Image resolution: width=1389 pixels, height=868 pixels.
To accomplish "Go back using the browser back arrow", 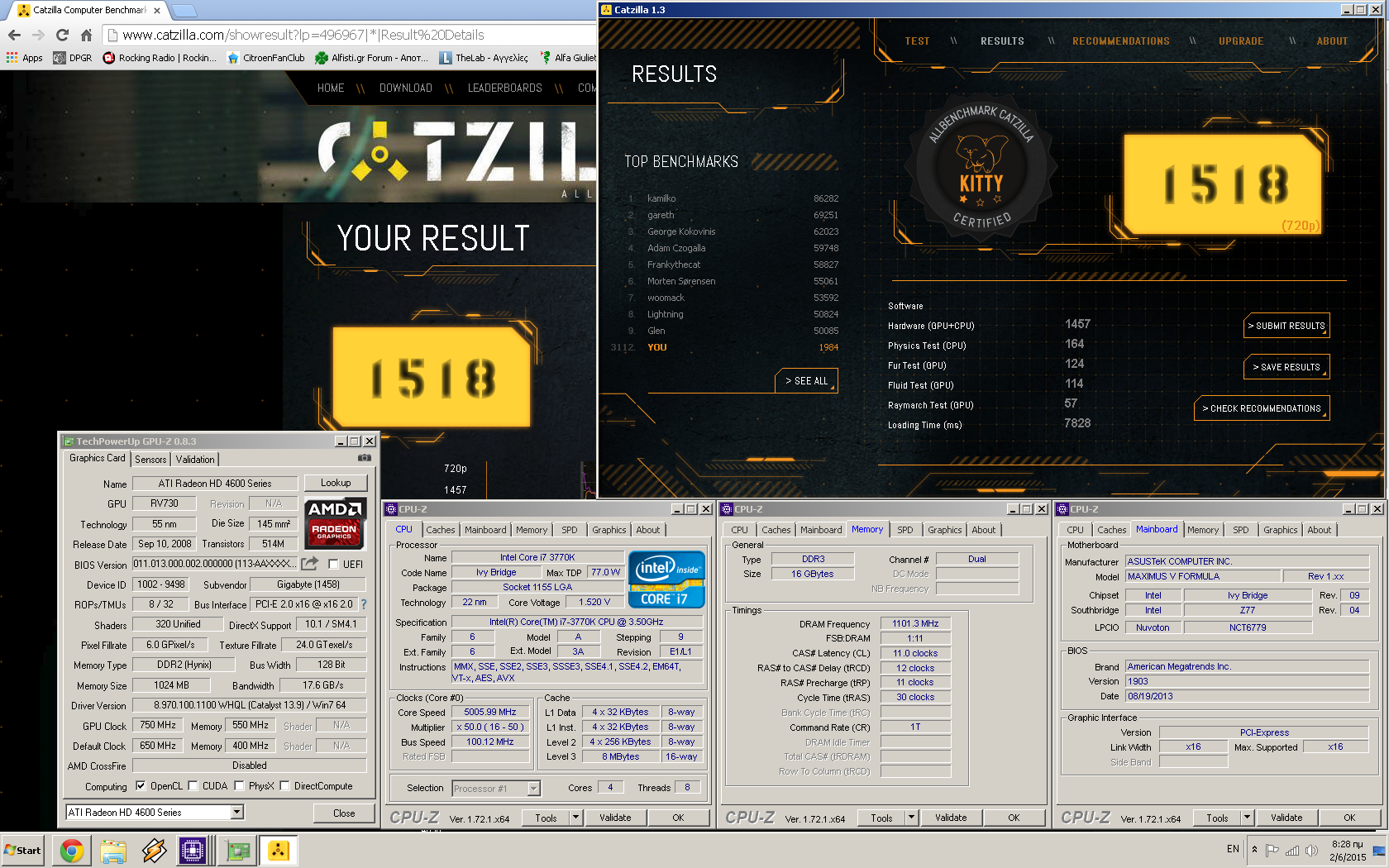I will 14,35.
